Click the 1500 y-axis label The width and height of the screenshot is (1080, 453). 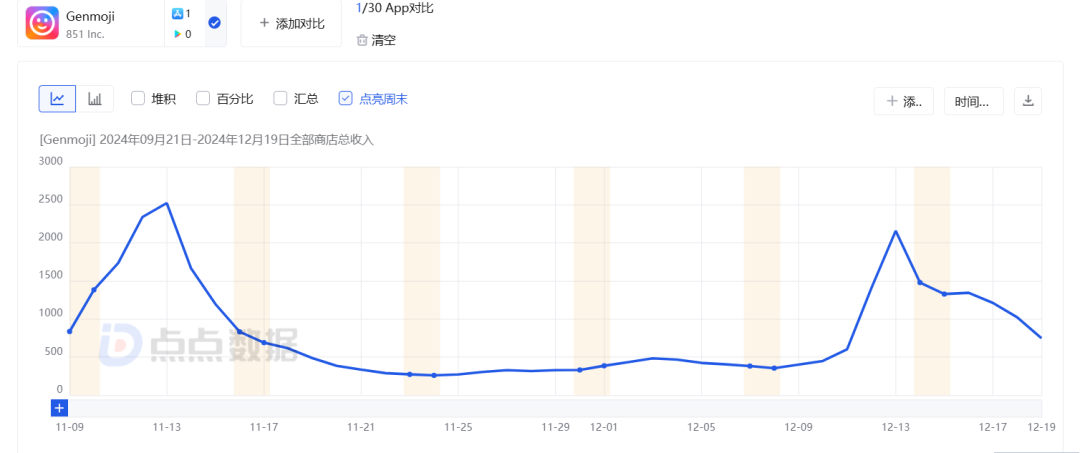(51, 275)
